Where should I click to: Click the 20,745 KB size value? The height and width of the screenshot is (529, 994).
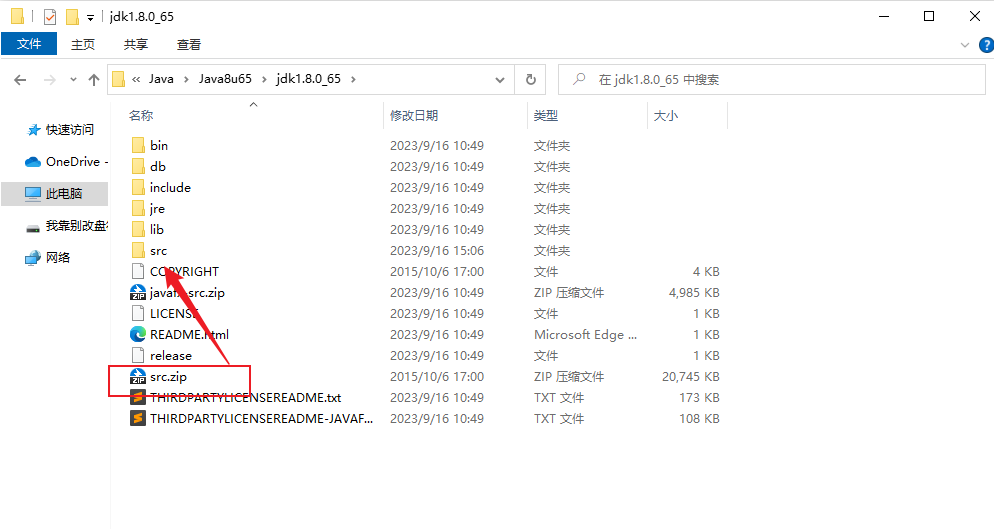pyautogui.click(x=691, y=377)
